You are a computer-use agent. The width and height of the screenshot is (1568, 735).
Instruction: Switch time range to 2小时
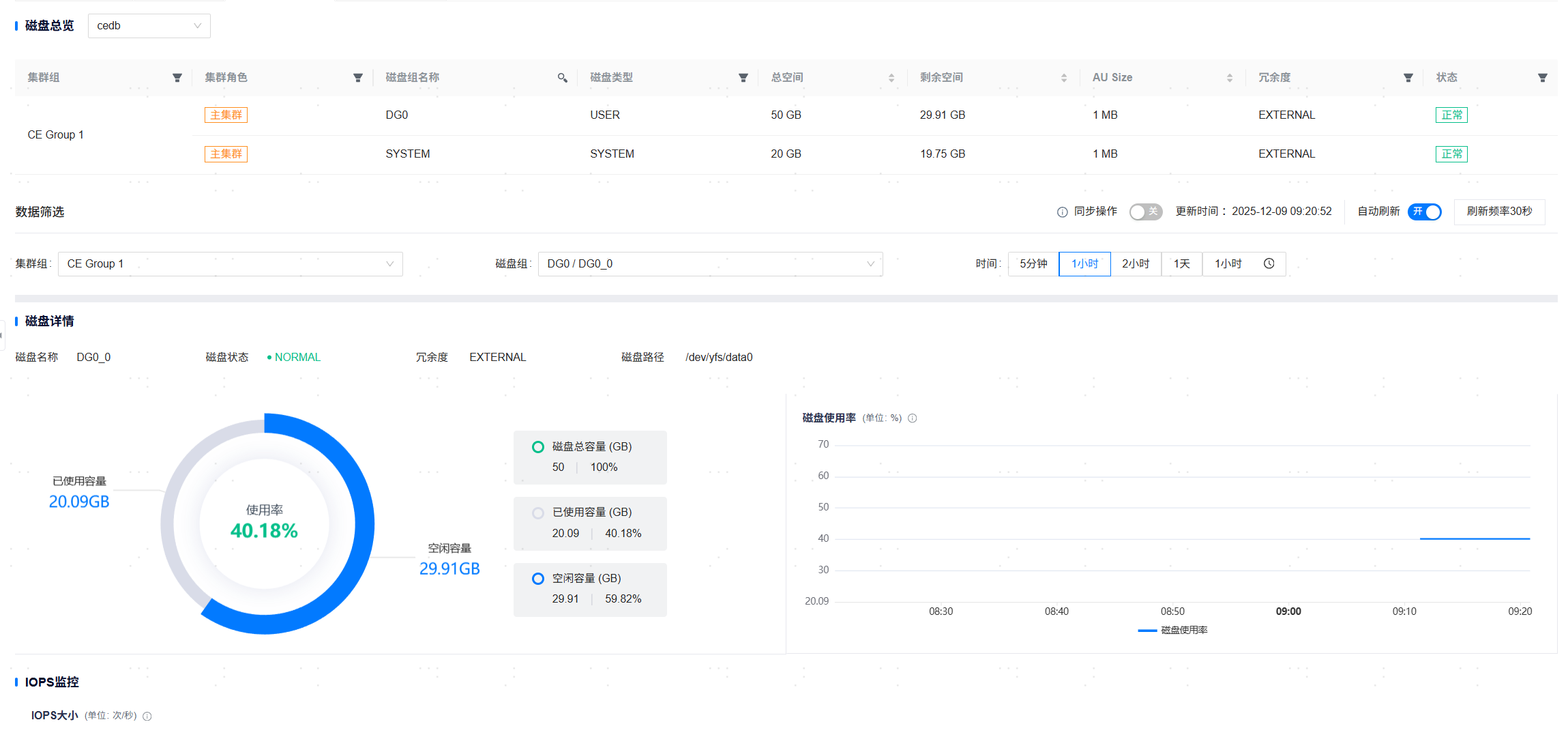point(1136,264)
